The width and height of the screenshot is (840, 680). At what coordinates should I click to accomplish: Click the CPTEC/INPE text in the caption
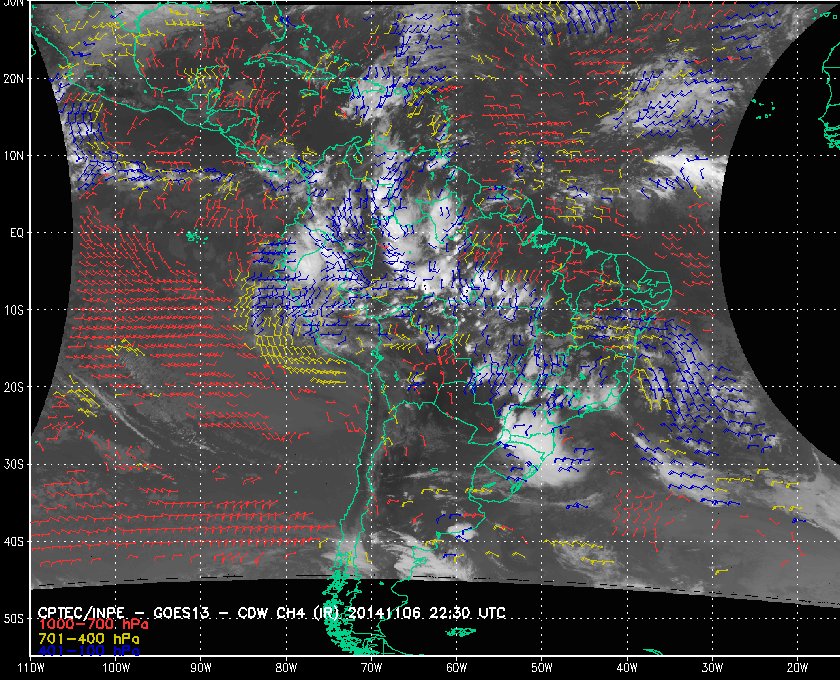tap(81, 613)
